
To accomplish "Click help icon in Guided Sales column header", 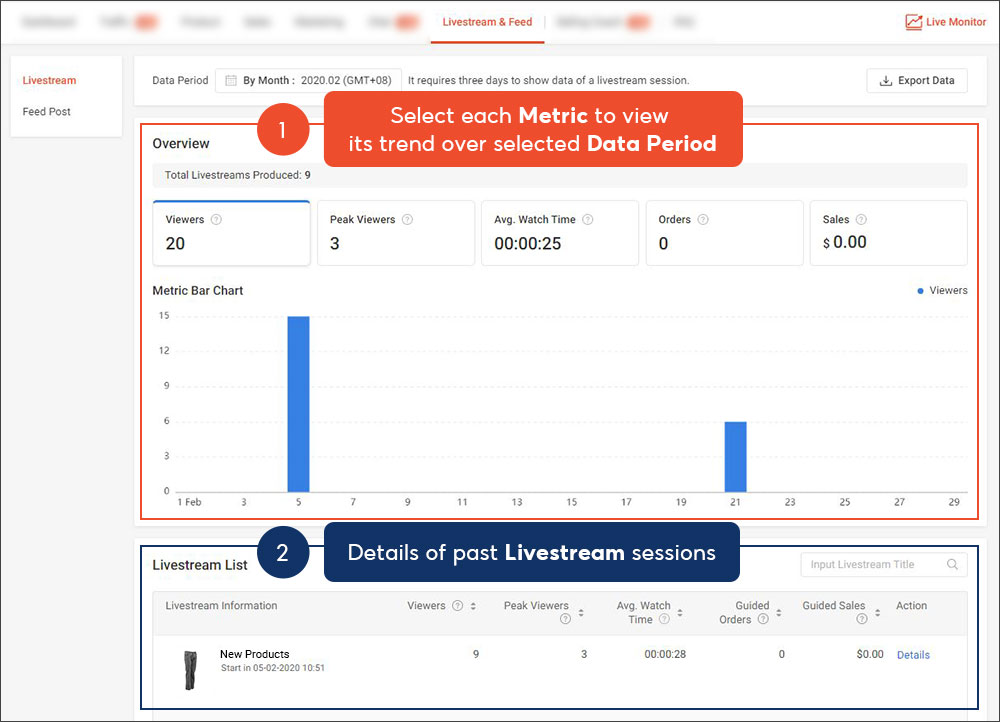I will point(862,619).
